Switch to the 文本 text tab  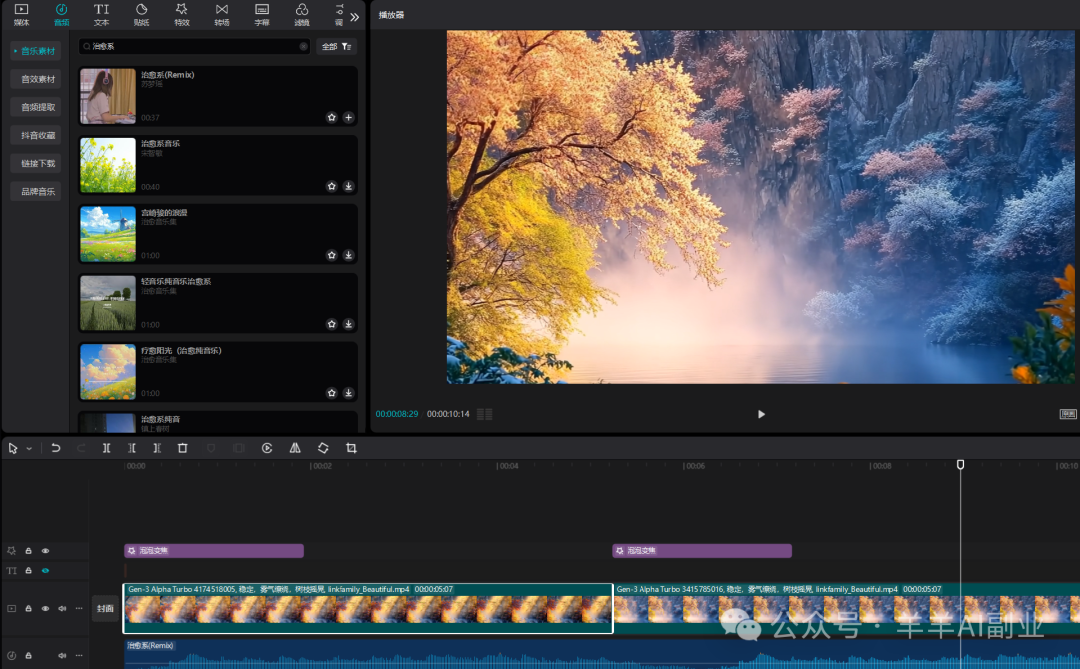(101, 14)
